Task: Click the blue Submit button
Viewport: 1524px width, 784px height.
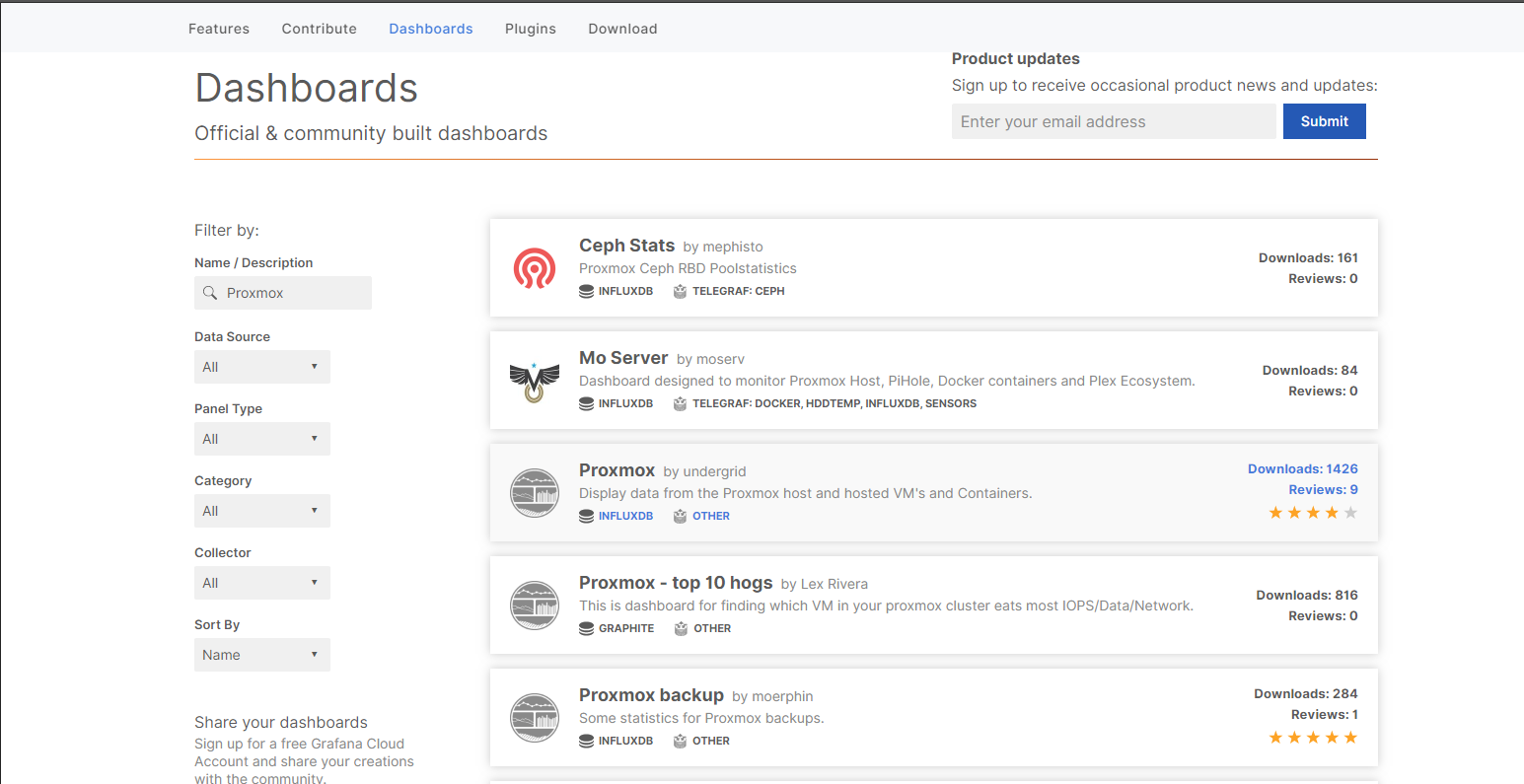Action: click(1324, 121)
